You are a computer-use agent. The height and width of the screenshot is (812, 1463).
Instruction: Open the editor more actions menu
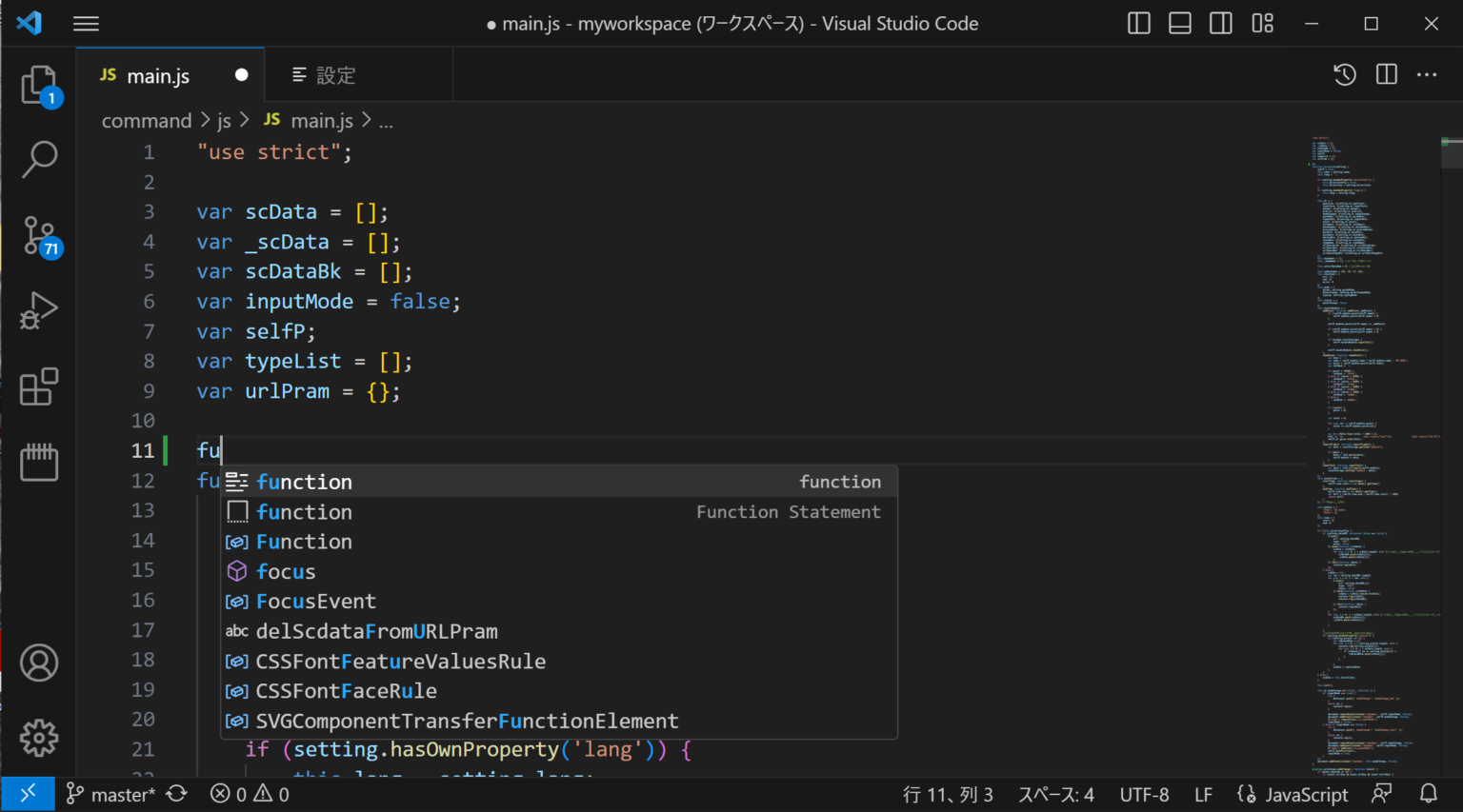(x=1426, y=73)
